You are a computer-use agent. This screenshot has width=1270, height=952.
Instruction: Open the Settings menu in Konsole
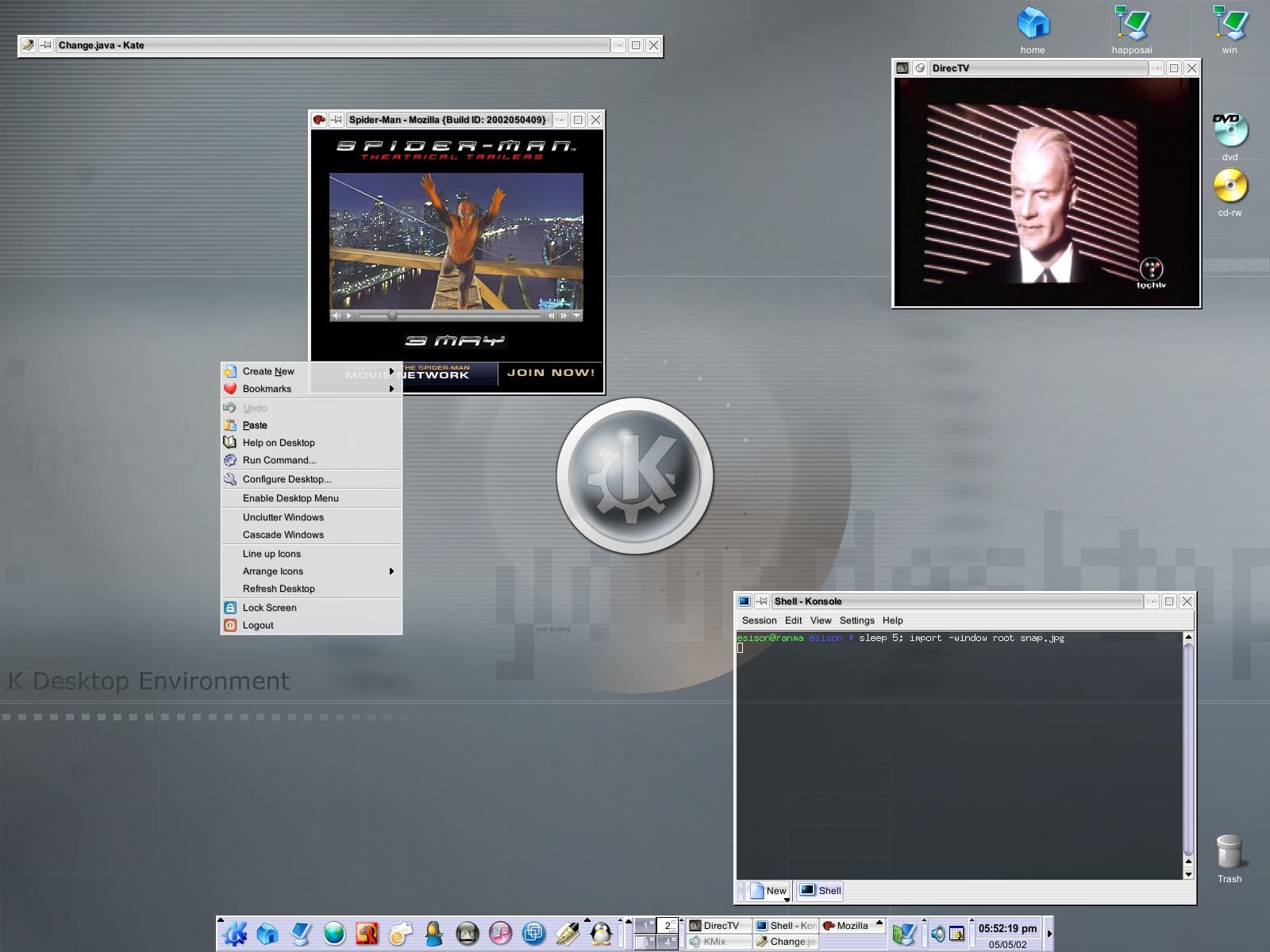pos(856,620)
